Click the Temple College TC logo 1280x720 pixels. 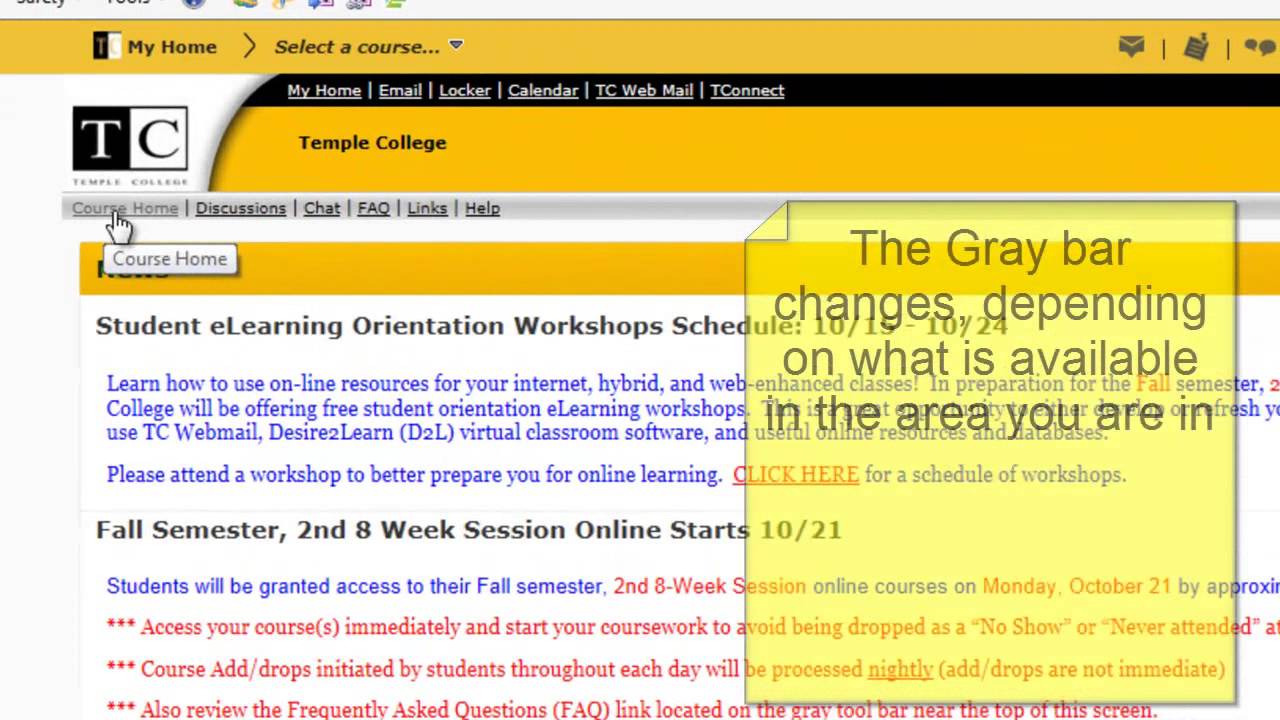pos(130,145)
